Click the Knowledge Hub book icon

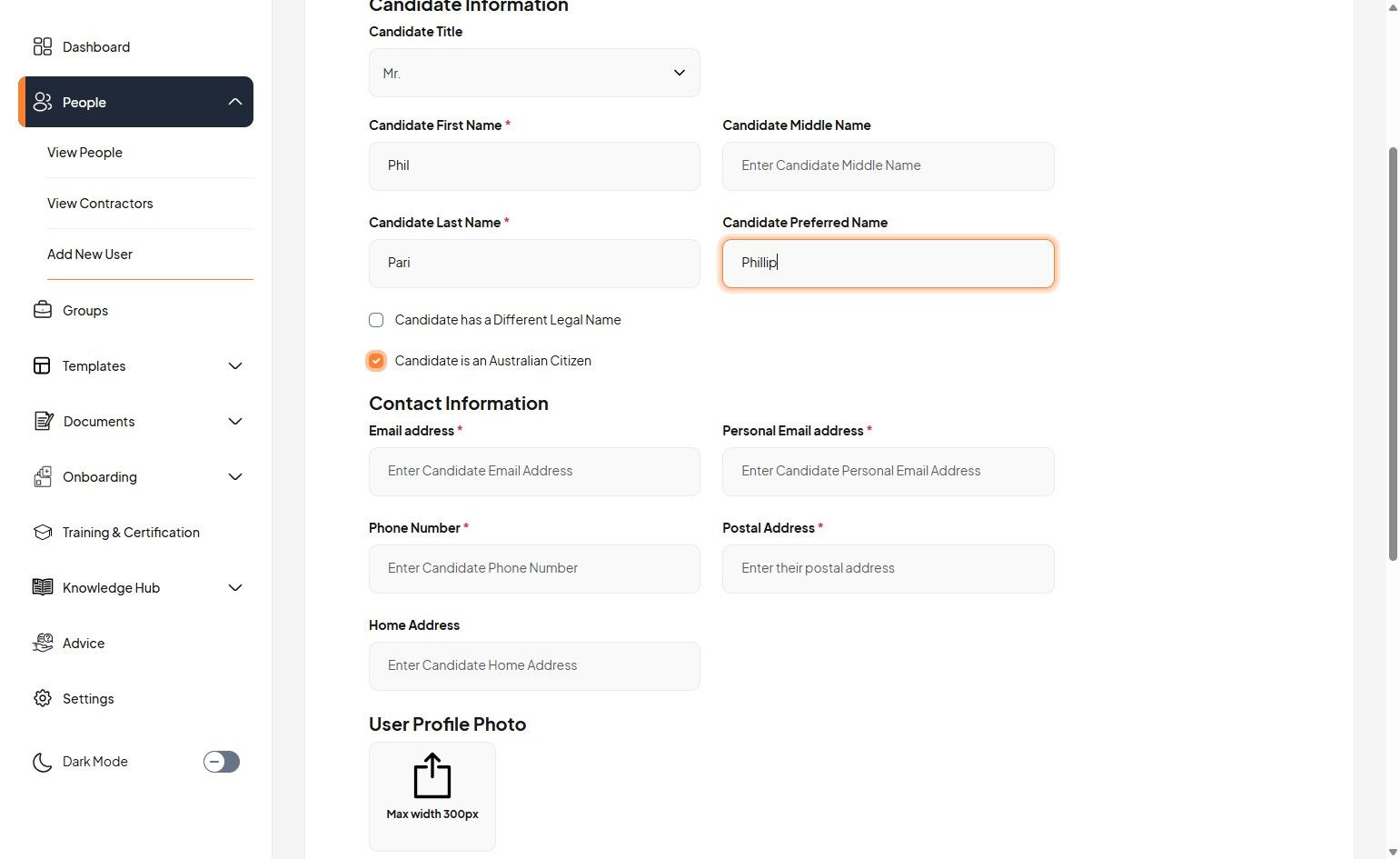click(43, 587)
